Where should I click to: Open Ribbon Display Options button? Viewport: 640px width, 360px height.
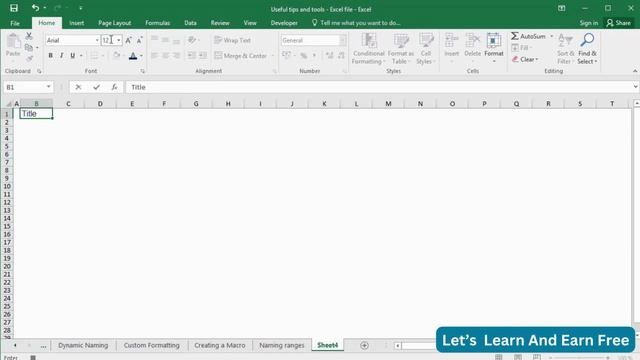click(562, 8)
